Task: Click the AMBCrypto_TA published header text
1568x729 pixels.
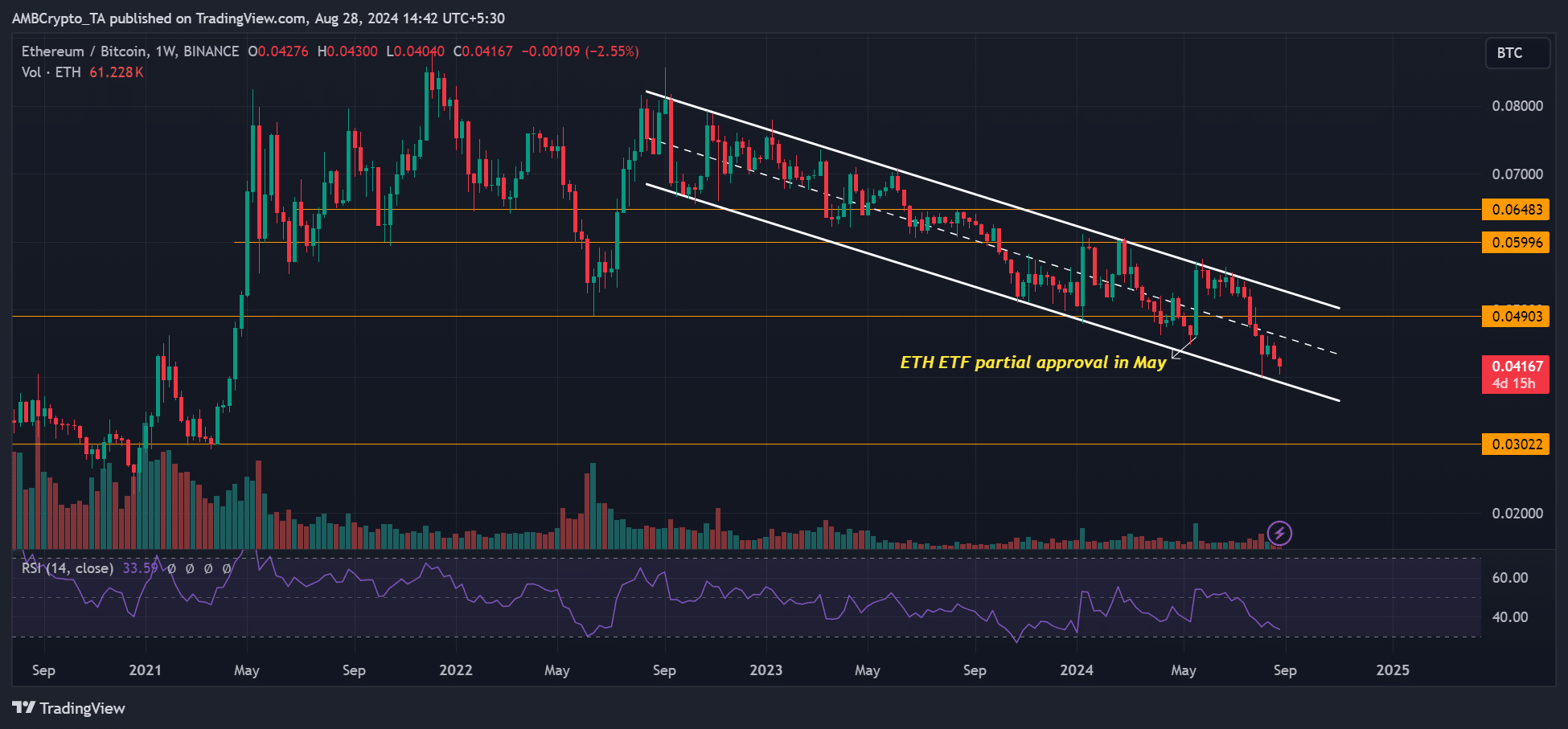Action: (x=259, y=18)
